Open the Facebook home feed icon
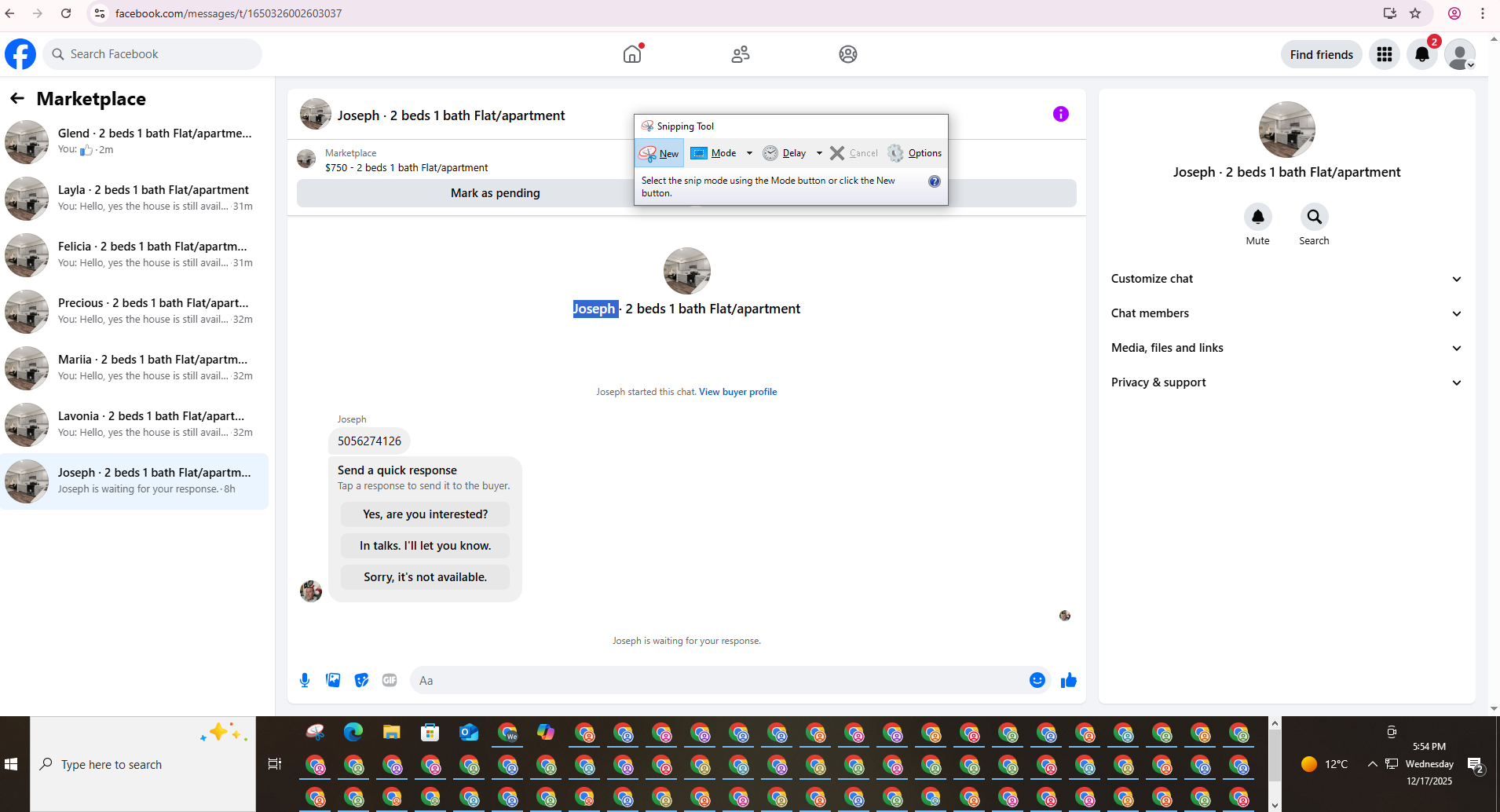 click(x=632, y=54)
